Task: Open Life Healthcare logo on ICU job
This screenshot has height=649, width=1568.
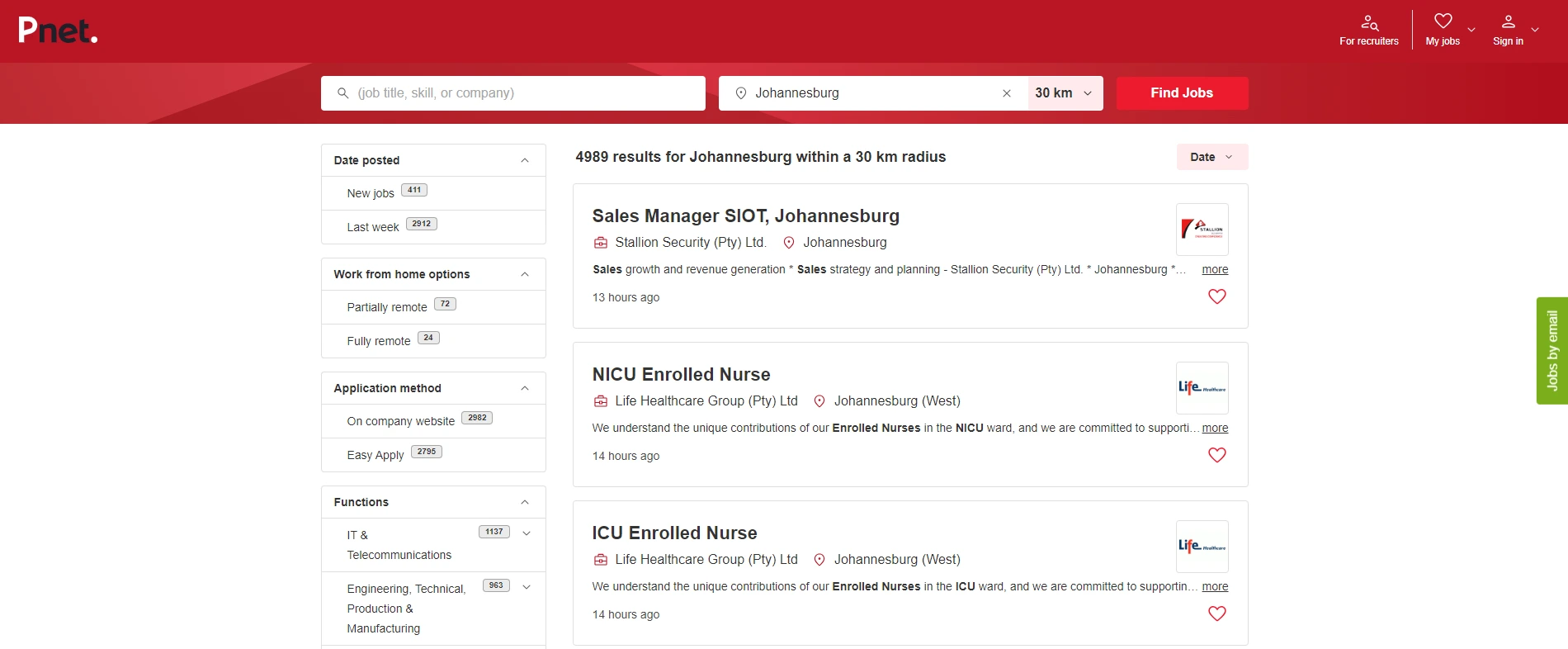Action: (x=1202, y=547)
